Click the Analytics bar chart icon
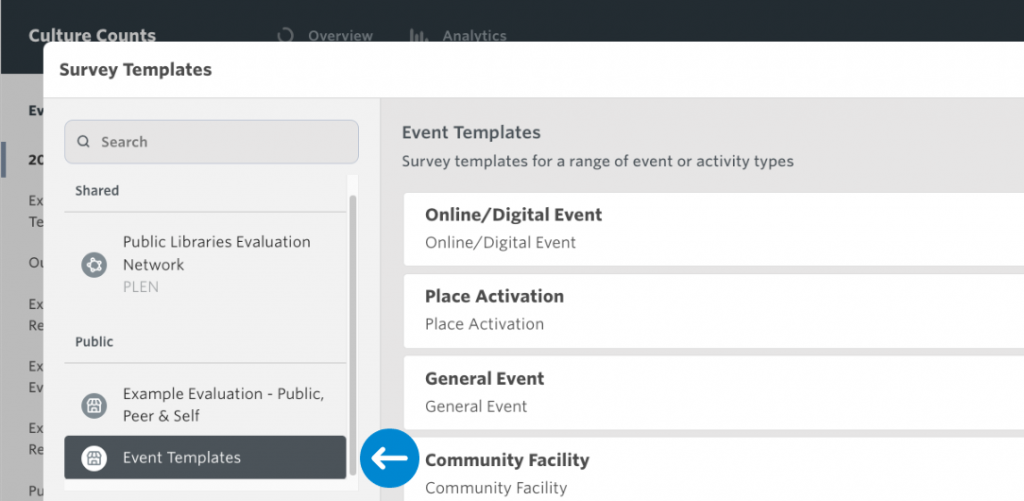 tap(419, 35)
